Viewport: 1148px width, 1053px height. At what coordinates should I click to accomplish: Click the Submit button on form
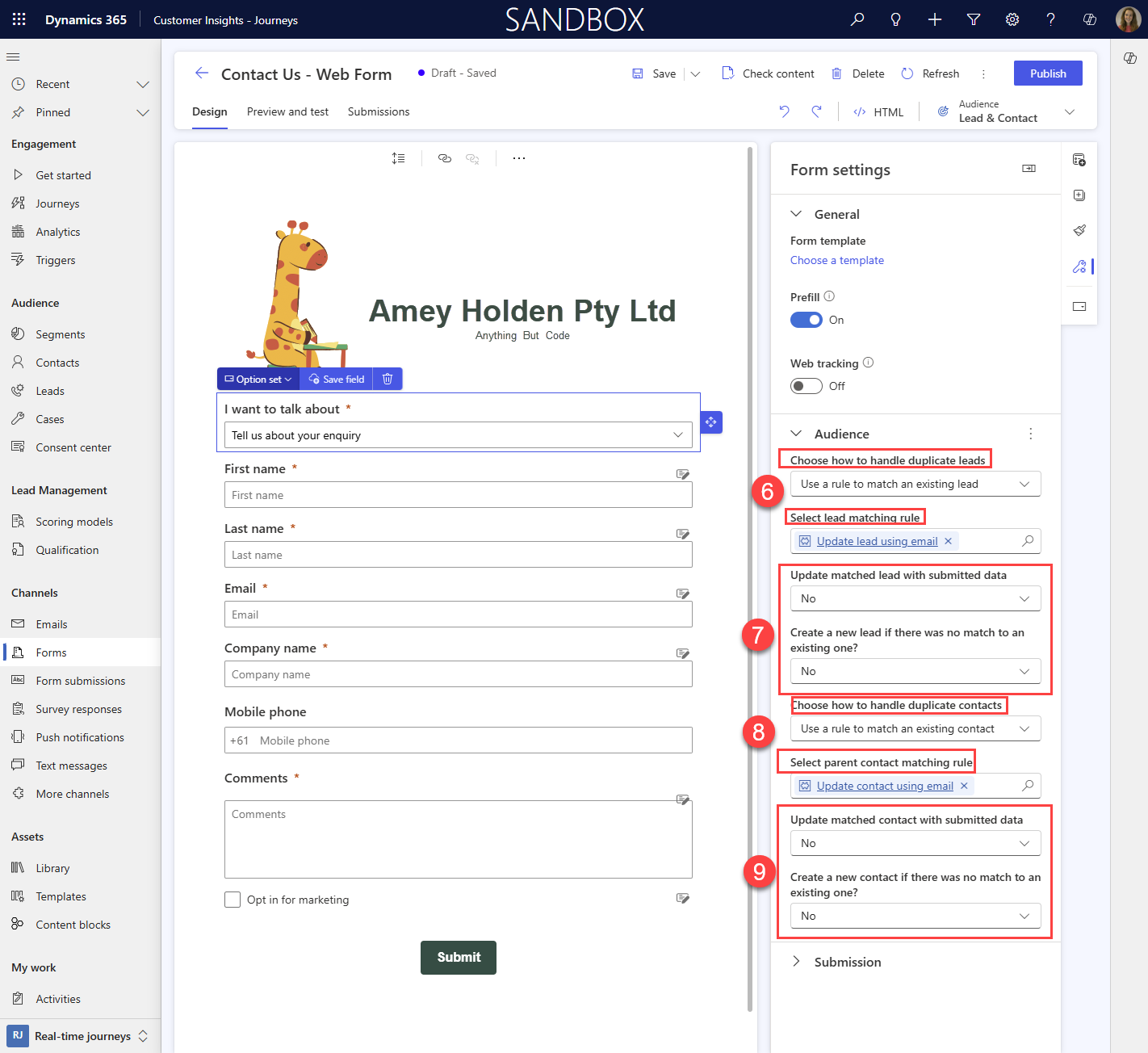pos(459,957)
